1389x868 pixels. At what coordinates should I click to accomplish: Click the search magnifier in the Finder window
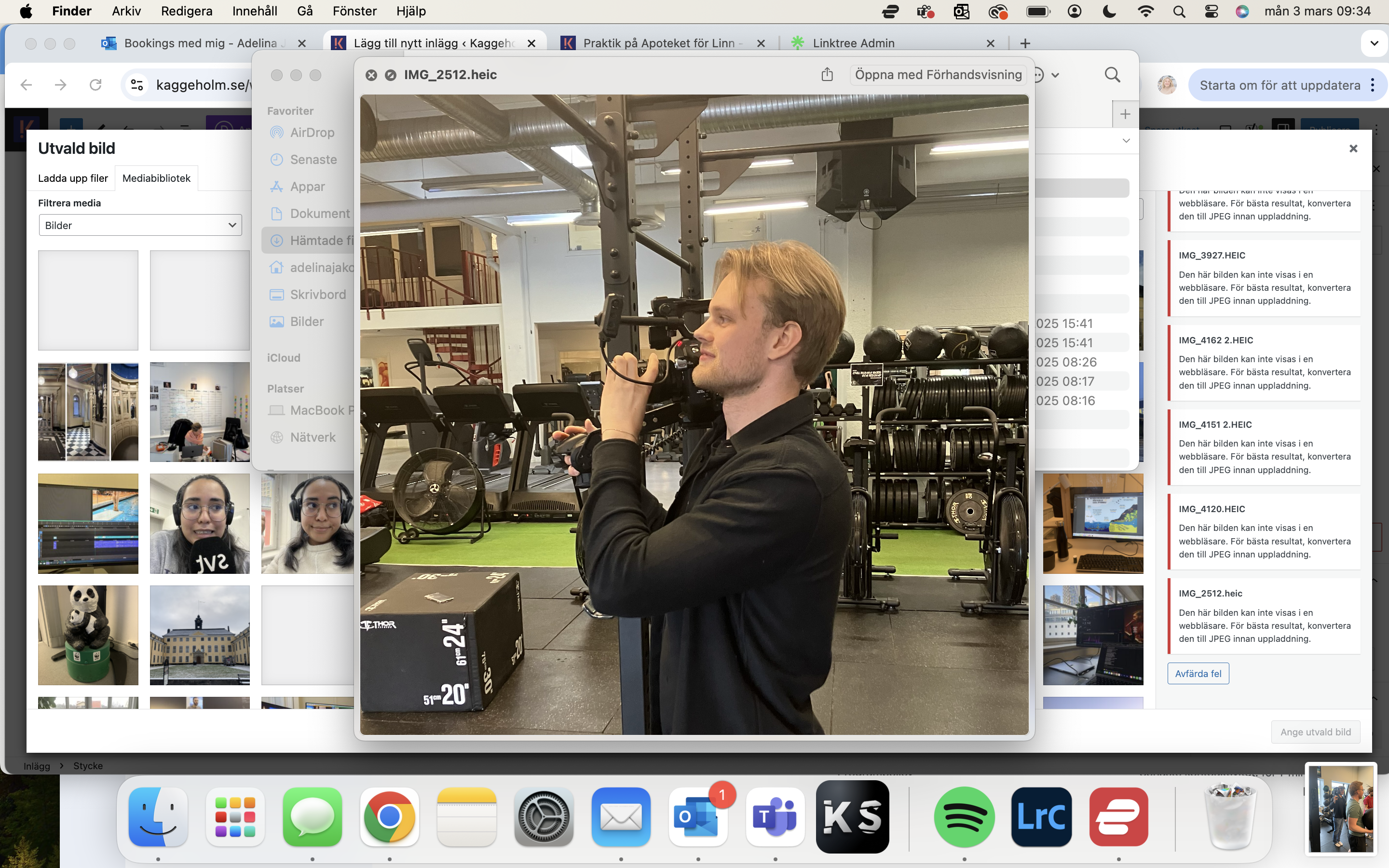[x=1112, y=75]
